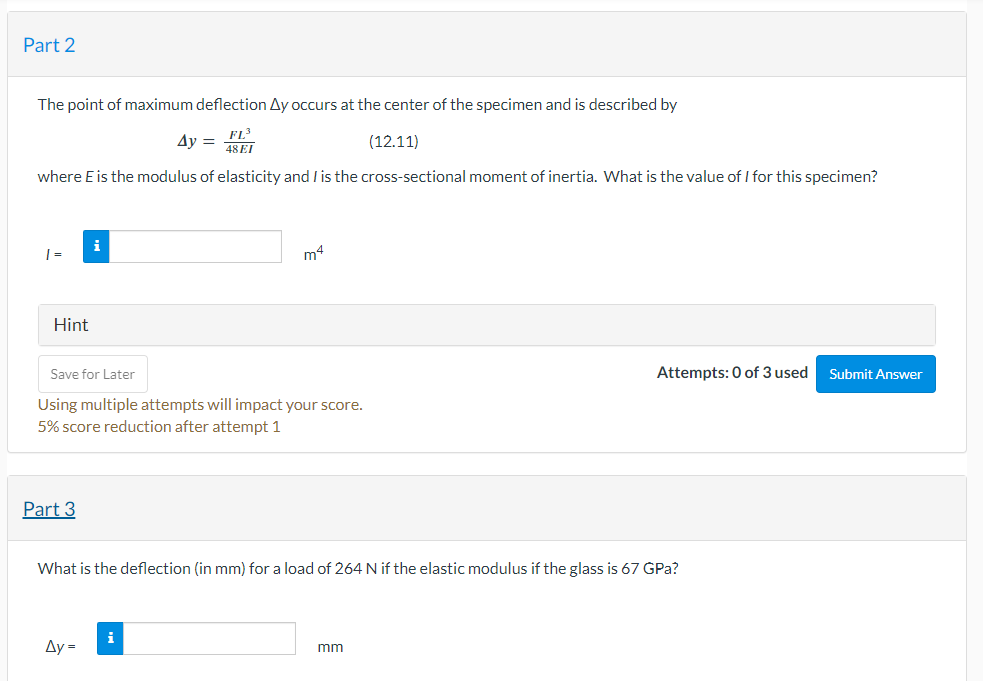983x681 pixels.
Task: Focus the moment of inertia I input field
Action: coord(196,246)
